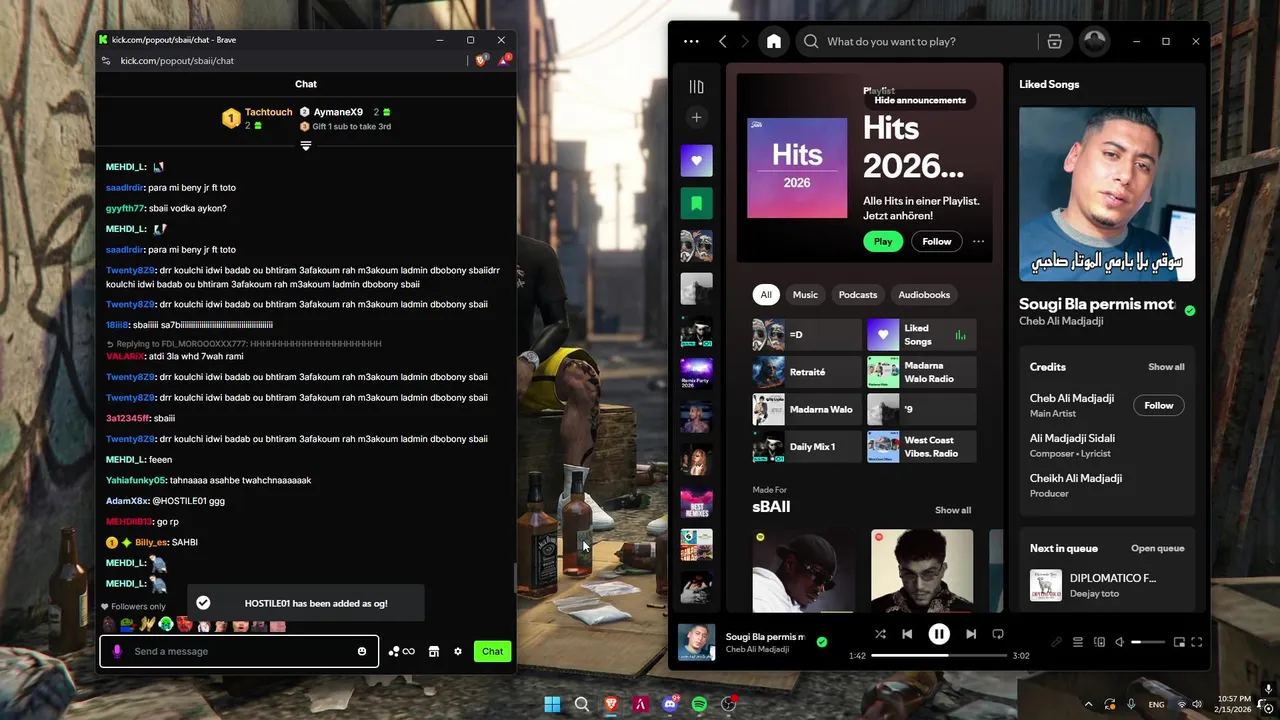This screenshot has width=1280, height=720.
Task: Open Kick channel points icon
Action: (402, 651)
